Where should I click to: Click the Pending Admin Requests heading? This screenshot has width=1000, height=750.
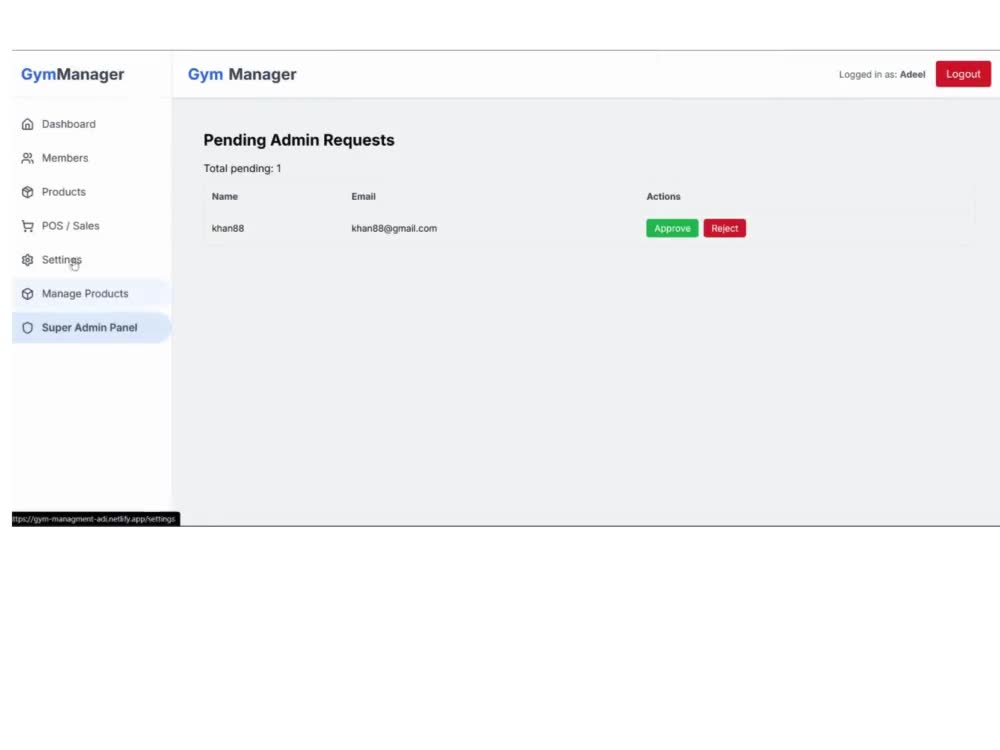click(299, 140)
